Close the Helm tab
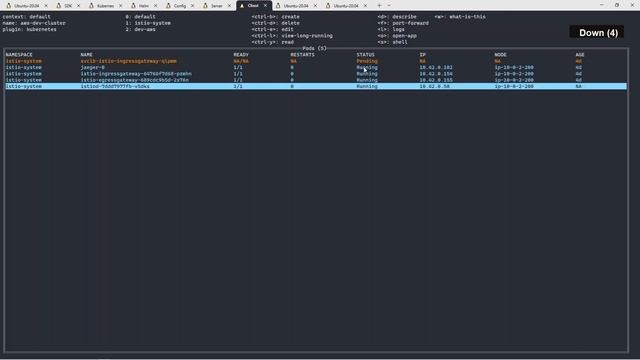640x360 pixels. (156, 6)
